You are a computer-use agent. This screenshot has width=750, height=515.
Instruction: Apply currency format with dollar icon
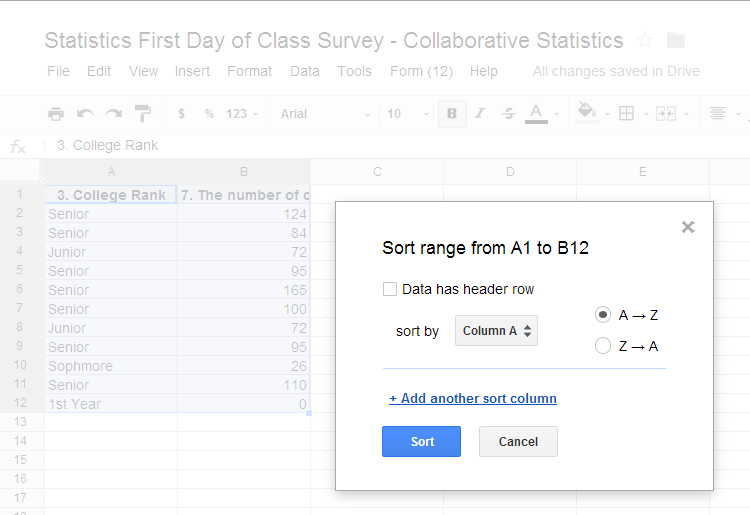click(181, 114)
